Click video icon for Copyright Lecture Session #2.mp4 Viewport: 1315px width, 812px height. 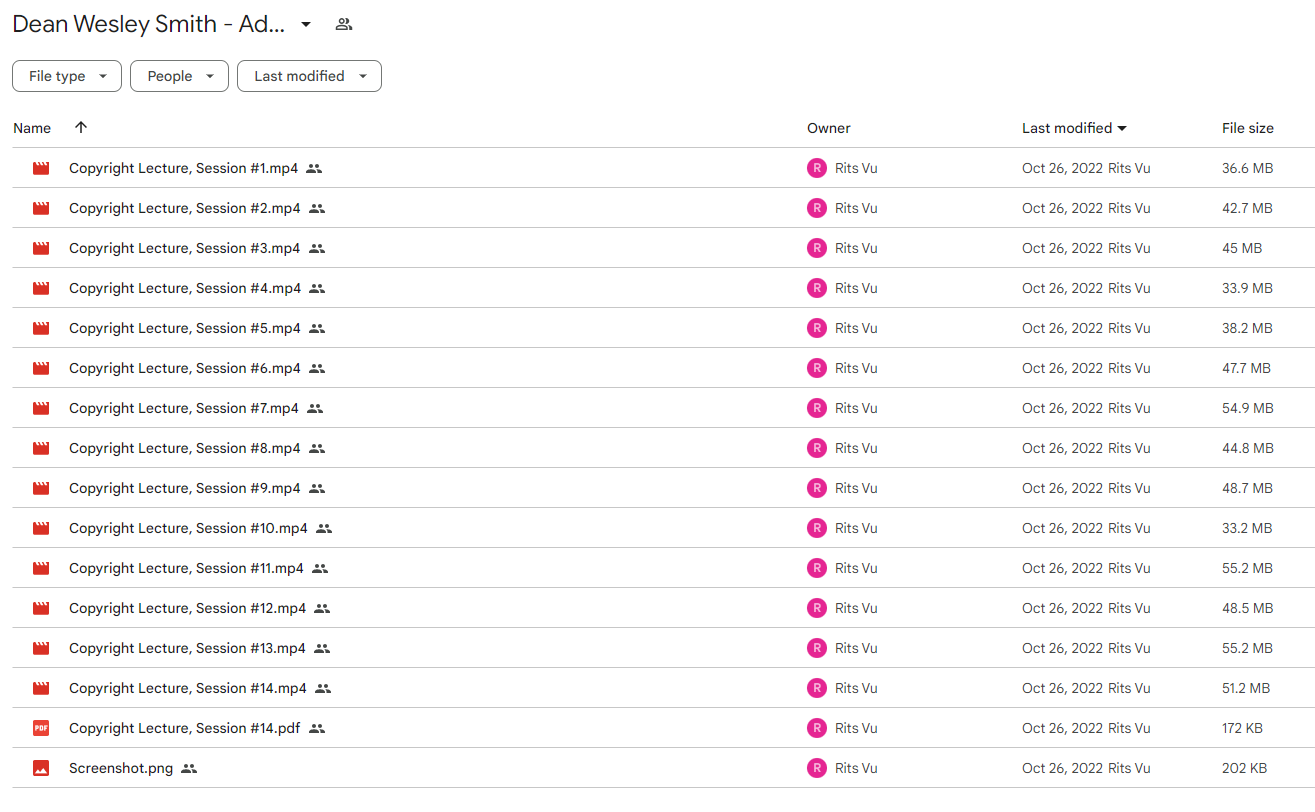(41, 208)
